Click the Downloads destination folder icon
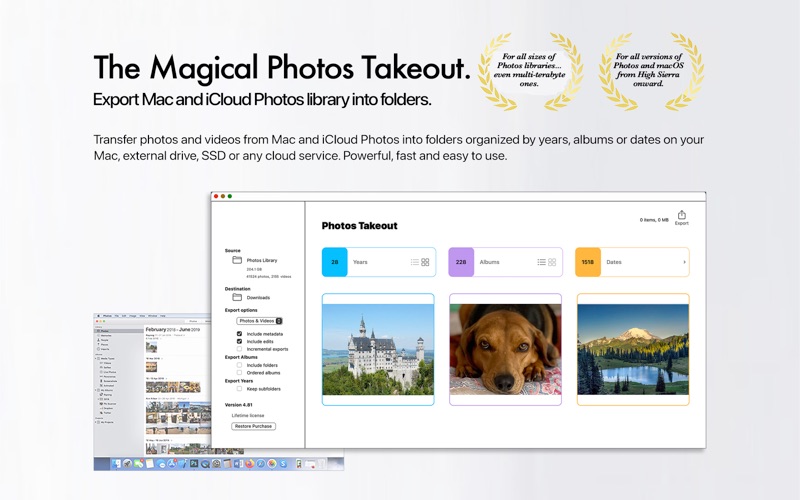 tap(237, 297)
